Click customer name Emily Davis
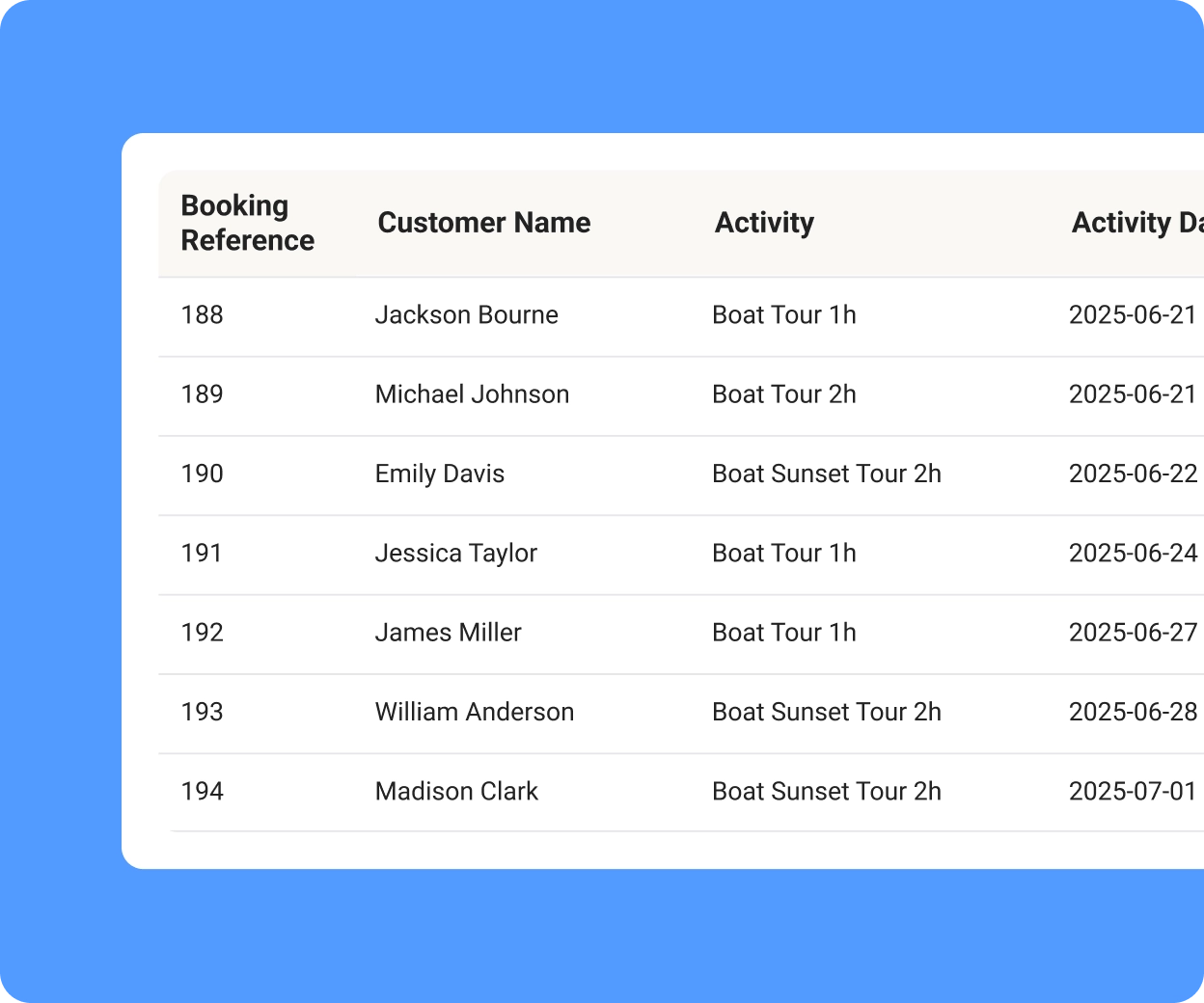 (440, 474)
